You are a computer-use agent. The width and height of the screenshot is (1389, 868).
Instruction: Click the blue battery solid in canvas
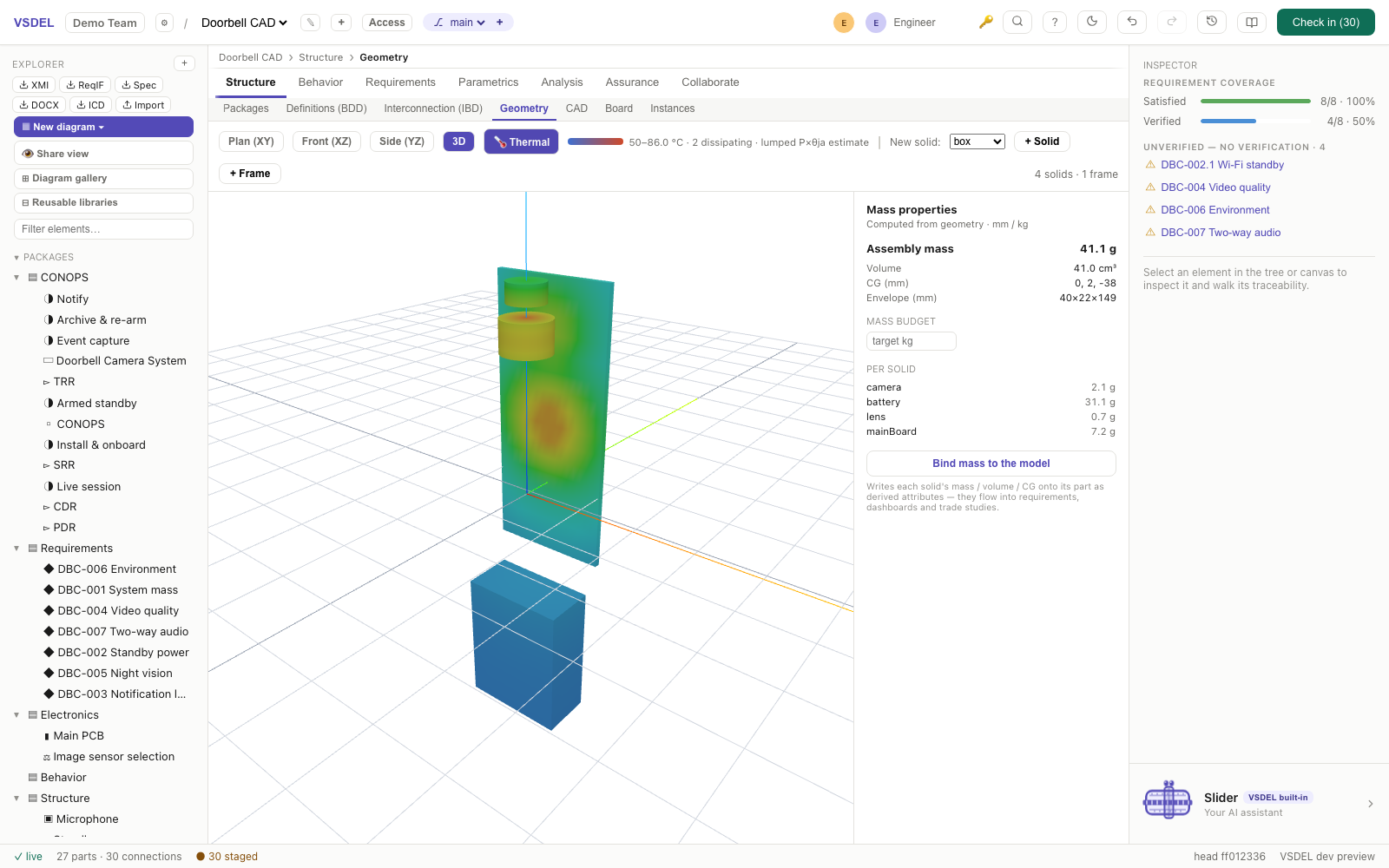click(x=527, y=647)
